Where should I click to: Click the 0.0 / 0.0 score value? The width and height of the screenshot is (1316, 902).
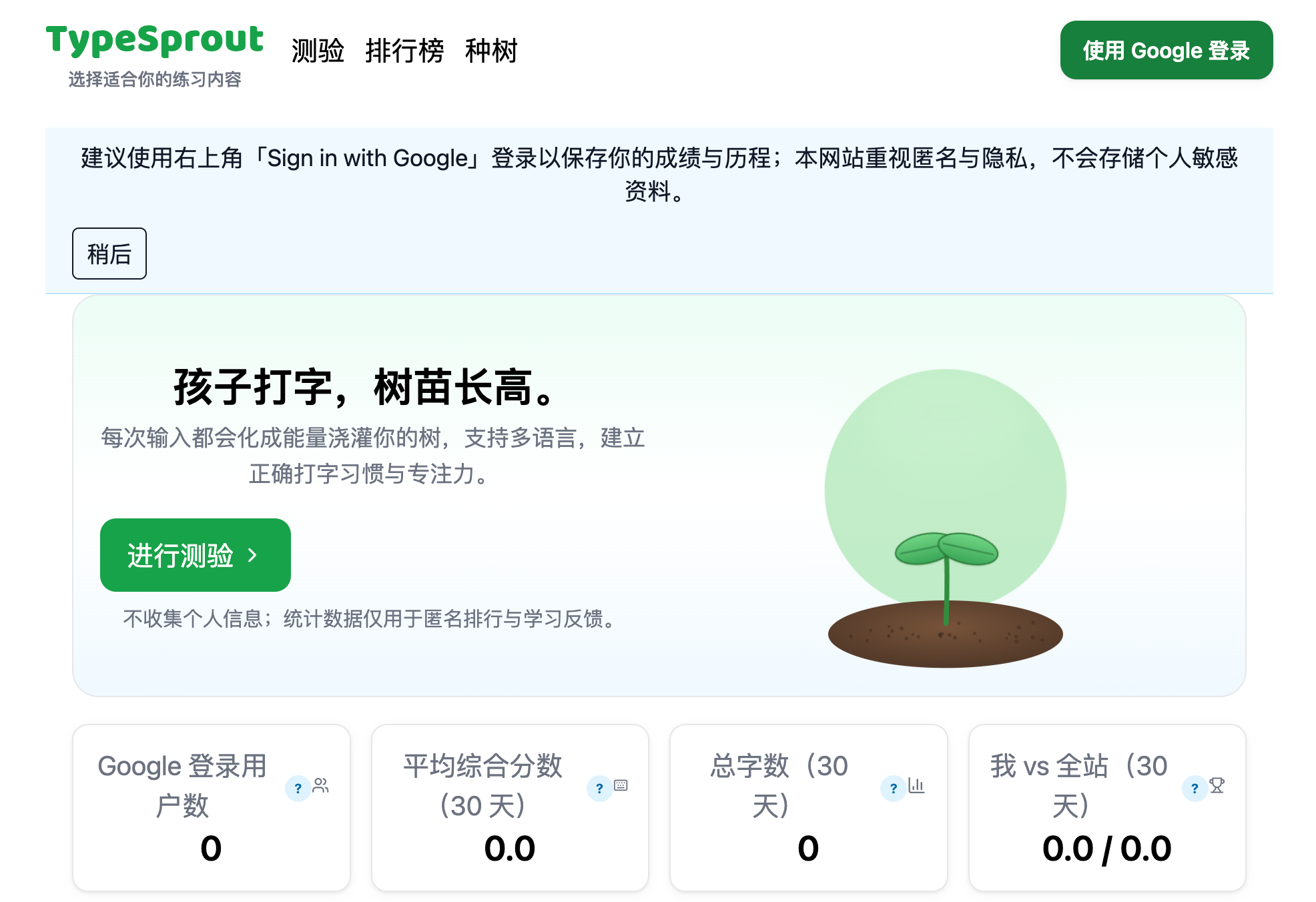pos(1106,848)
